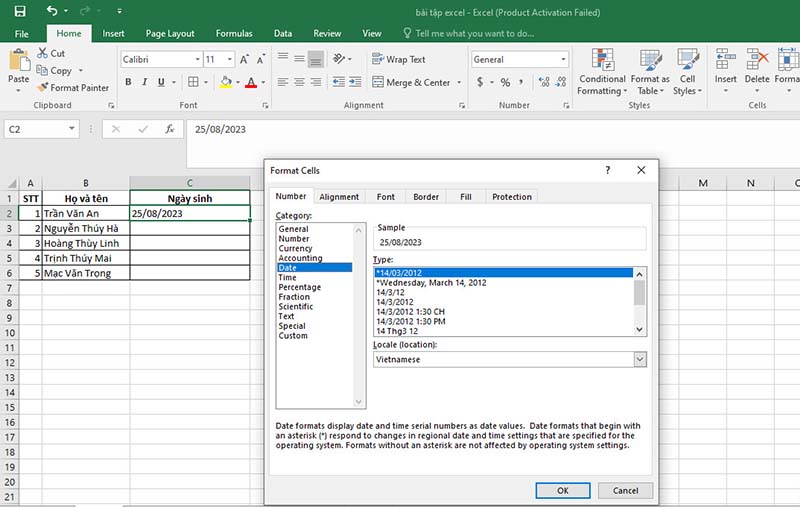Expand the Name Box dropdown arrow
This screenshot has height=507, width=800.
[72, 129]
